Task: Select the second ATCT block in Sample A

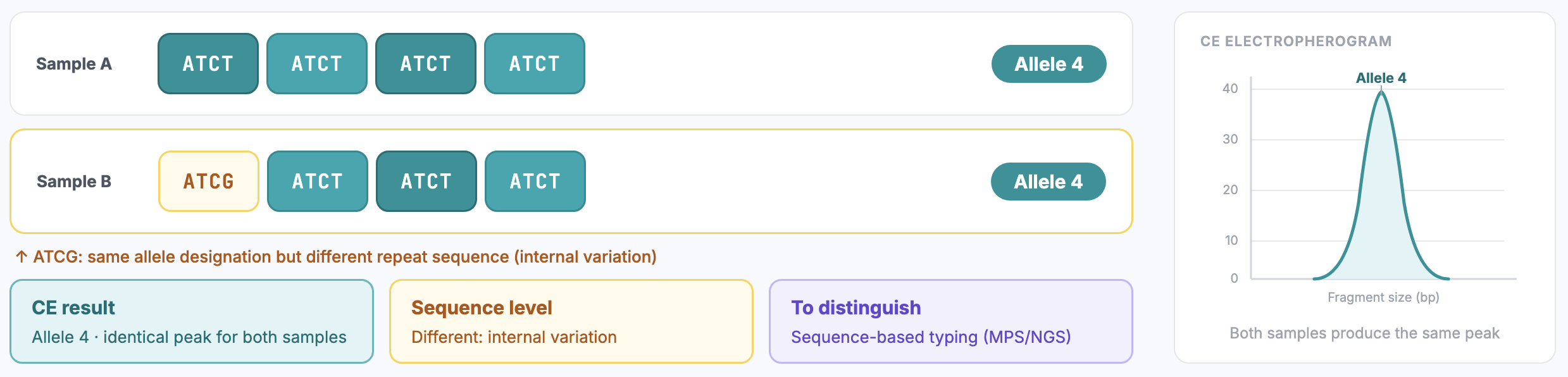Action: pos(317,64)
